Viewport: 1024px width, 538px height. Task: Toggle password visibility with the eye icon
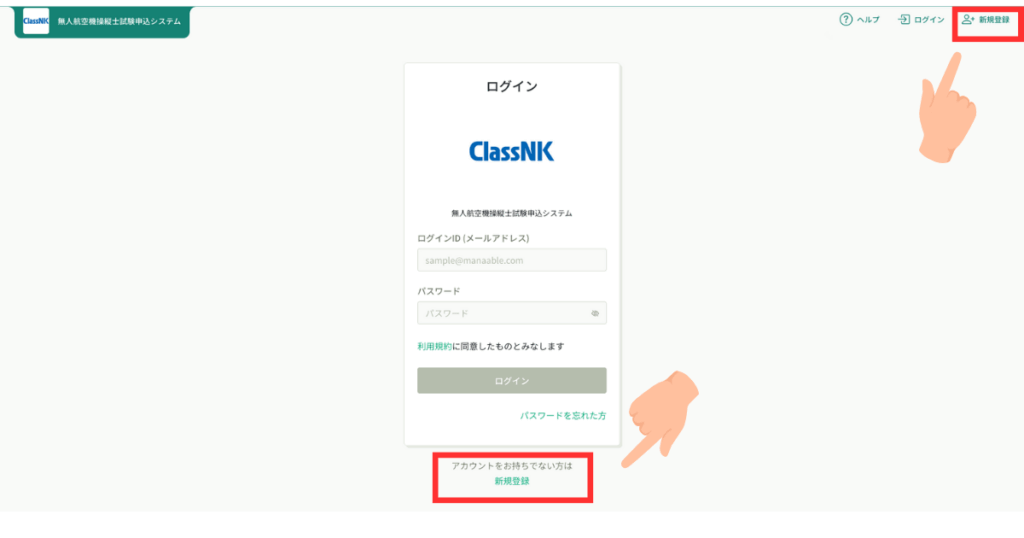click(595, 313)
